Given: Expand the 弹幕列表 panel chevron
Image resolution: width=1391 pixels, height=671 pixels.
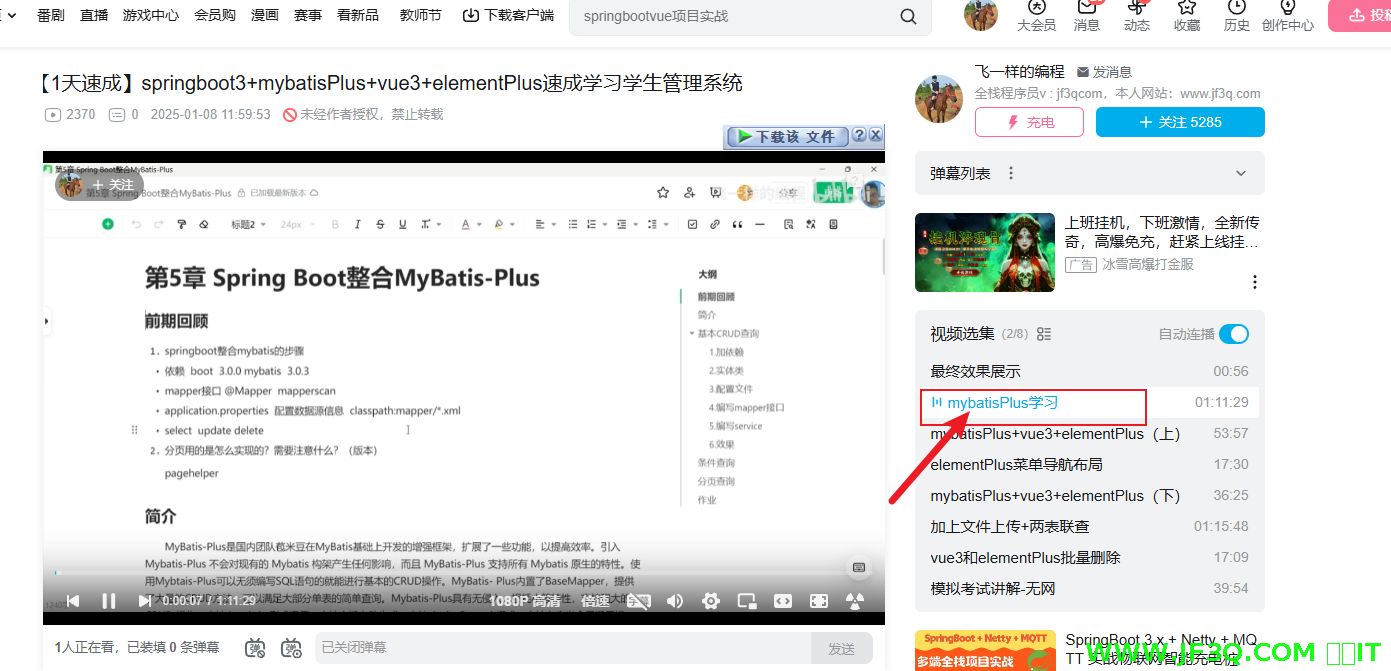Looking at the screenshot, I should point(1241,173).
